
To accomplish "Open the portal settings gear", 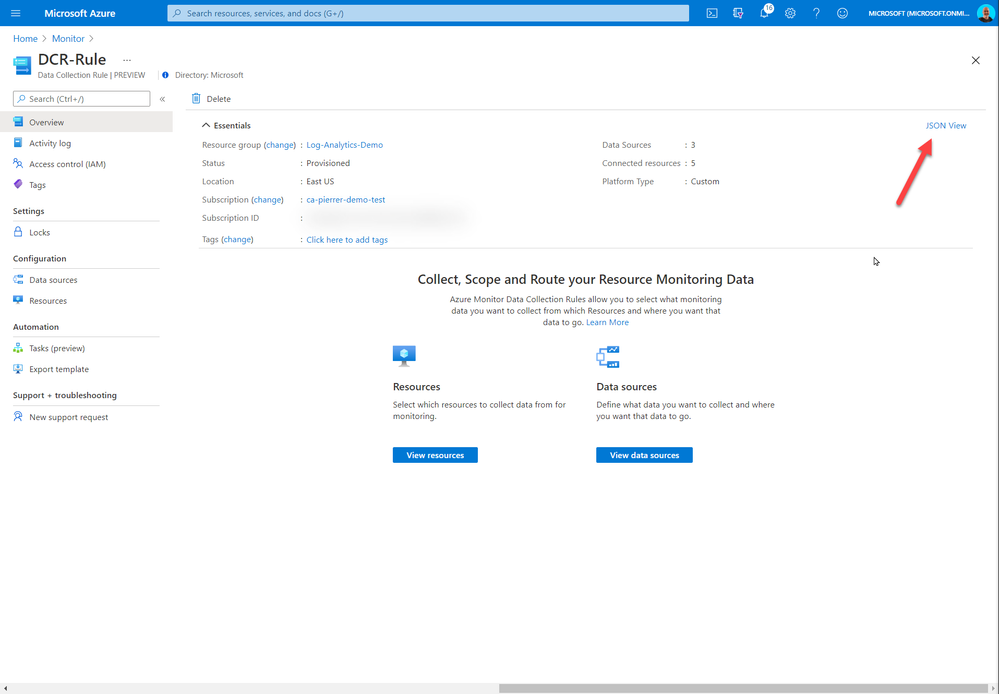I will coord(790,13).
